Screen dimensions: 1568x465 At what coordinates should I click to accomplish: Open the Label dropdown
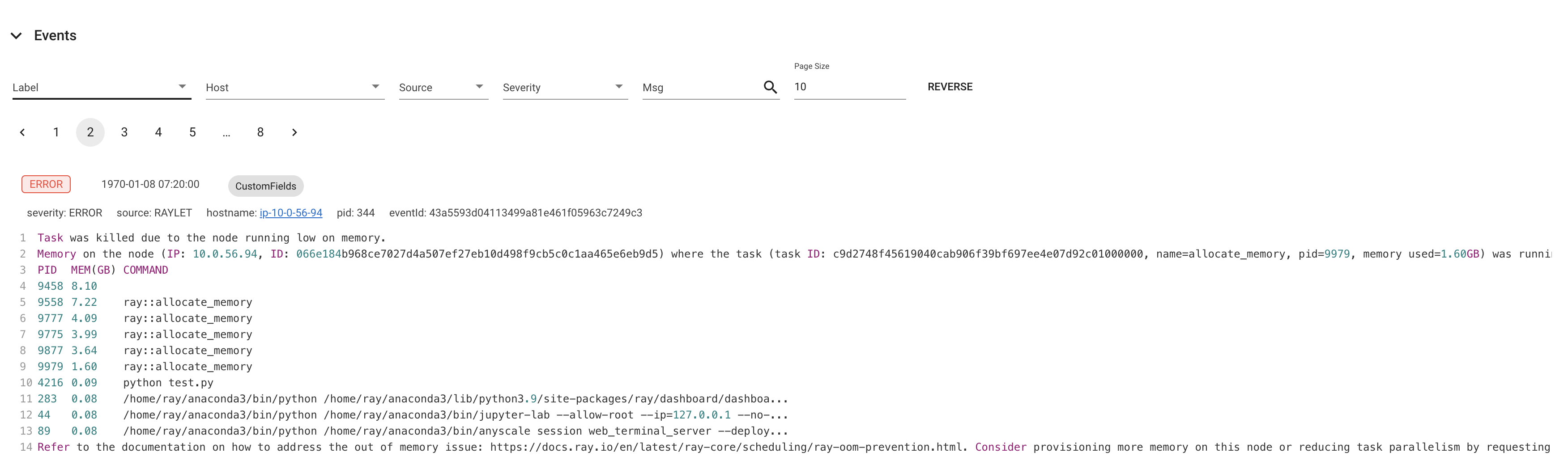point(101,88)
